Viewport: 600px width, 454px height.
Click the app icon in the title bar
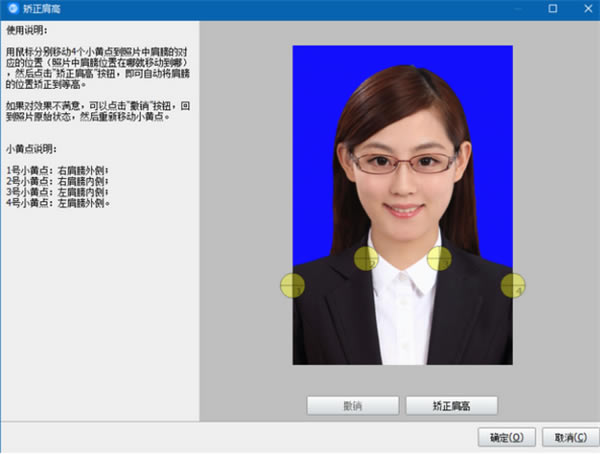(13, 8)
